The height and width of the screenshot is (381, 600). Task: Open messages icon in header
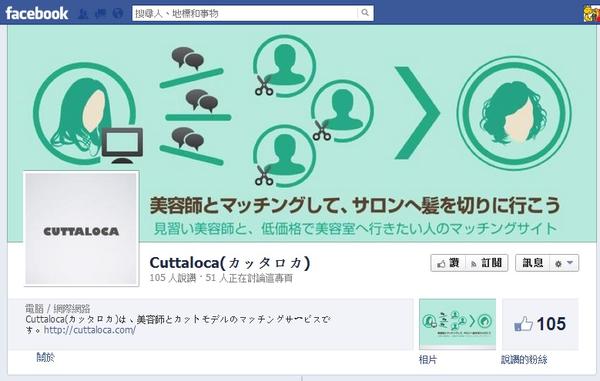click(100, 14)
